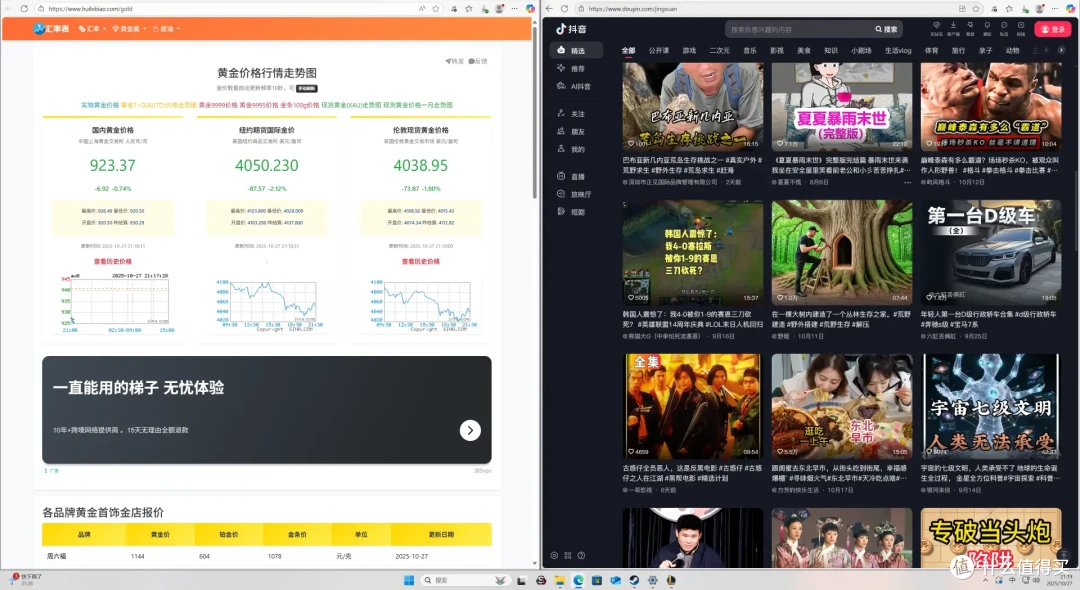Favorite the huilvbiao page with the star icon

pyautogui.click(x=435, y=9)
